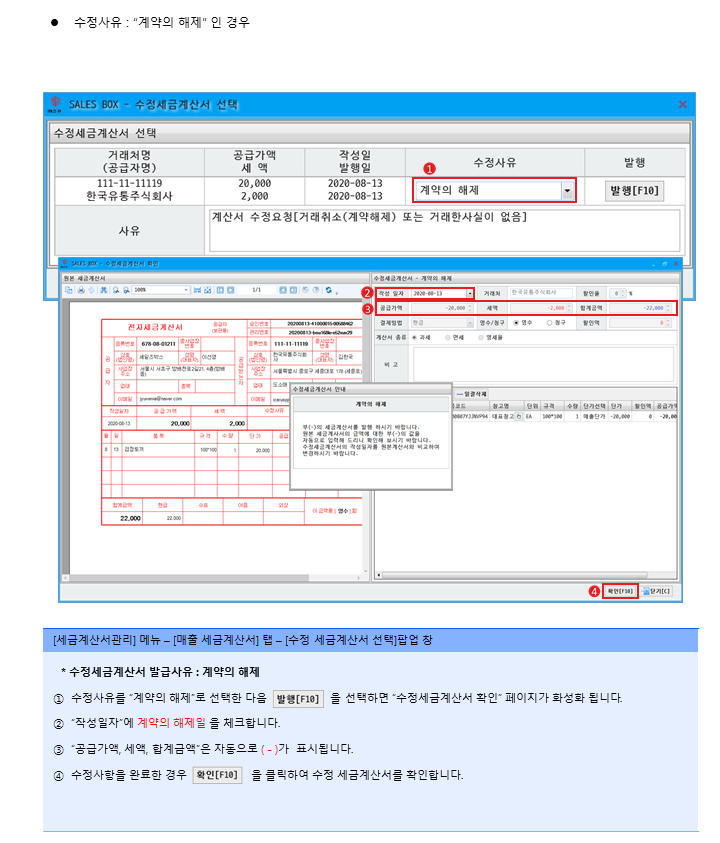
Task: Close the 수정세금계산서 확인 window
Action: [x=676, y=263]
